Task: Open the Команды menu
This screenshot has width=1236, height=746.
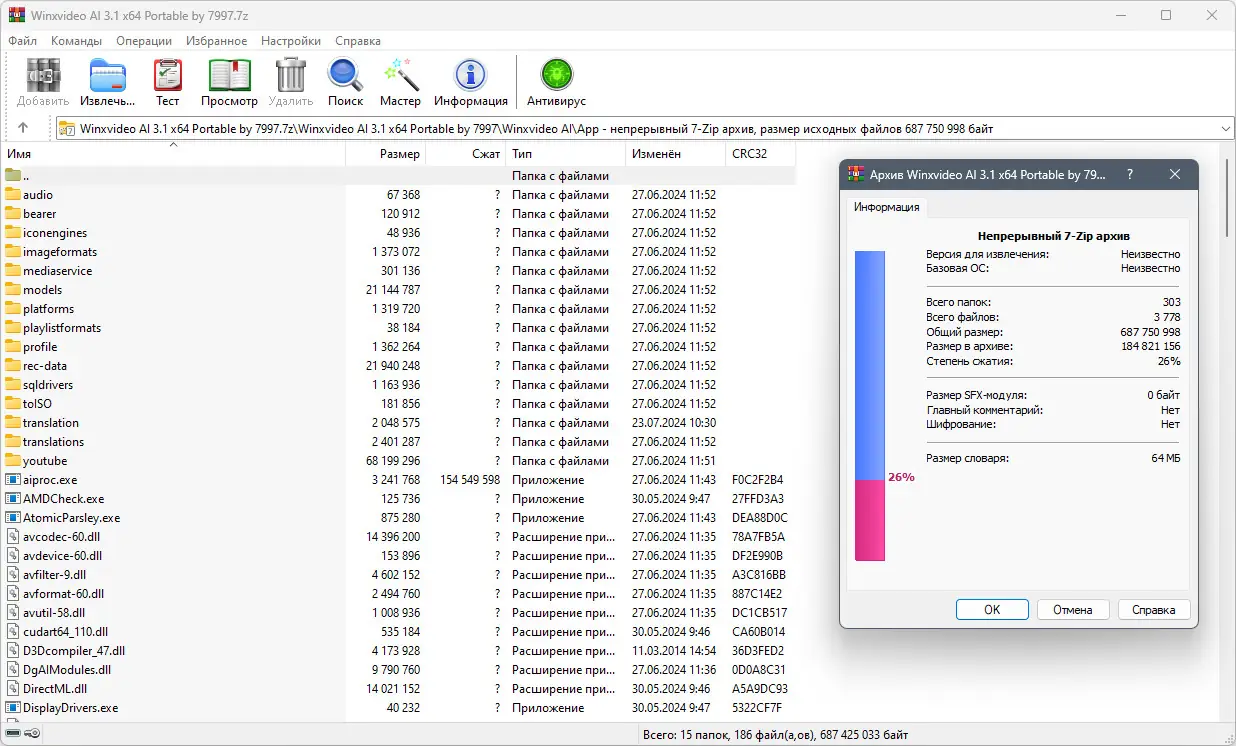Action: 76,41
